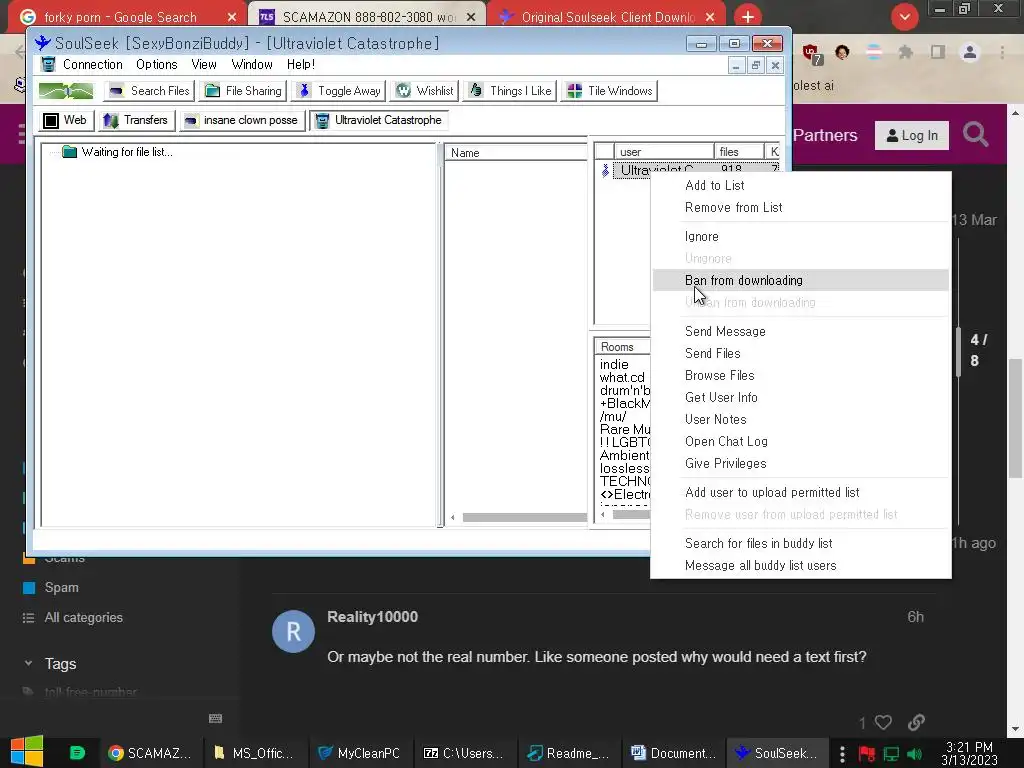Open Chrome extensions puzzle icon
1024x768 pixels.
pyautogui.click(x=905, y=52)
